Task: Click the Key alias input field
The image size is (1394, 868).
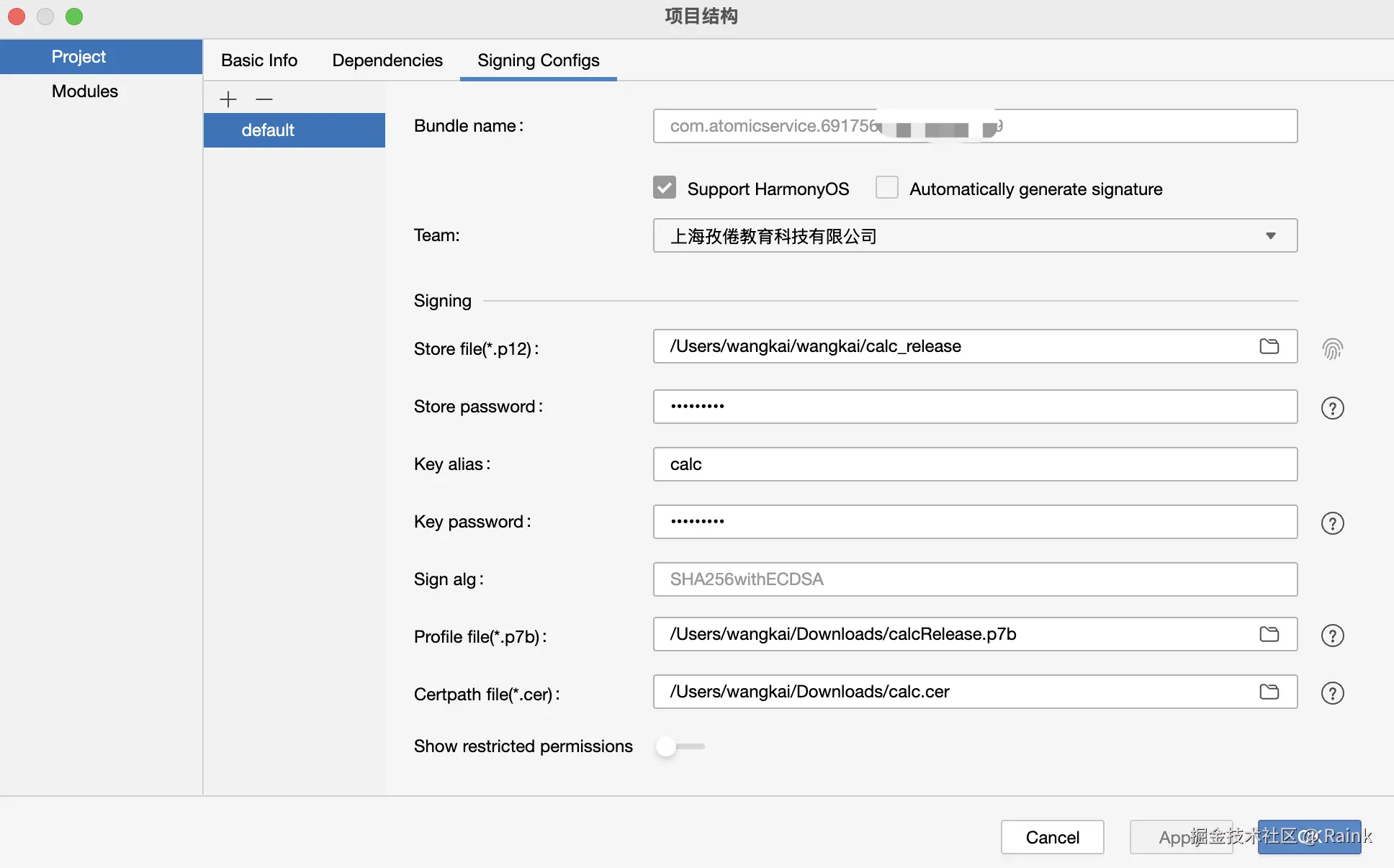Action: (974, 464)
